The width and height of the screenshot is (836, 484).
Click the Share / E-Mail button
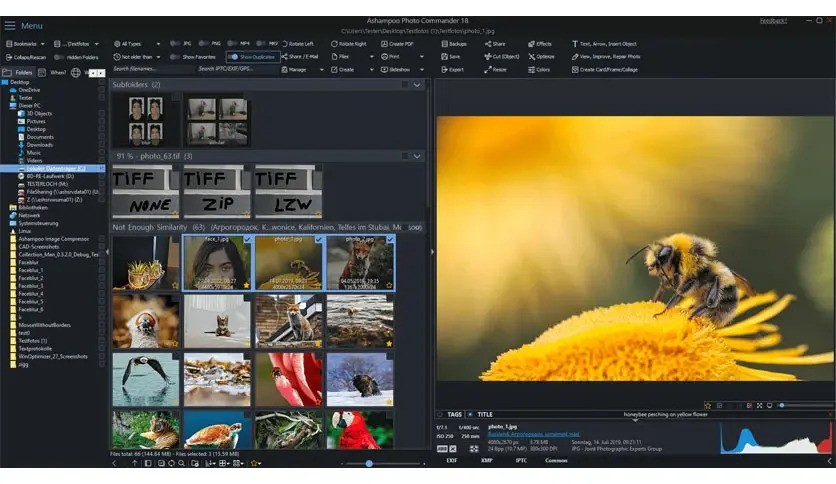click(x=300, y=57)
